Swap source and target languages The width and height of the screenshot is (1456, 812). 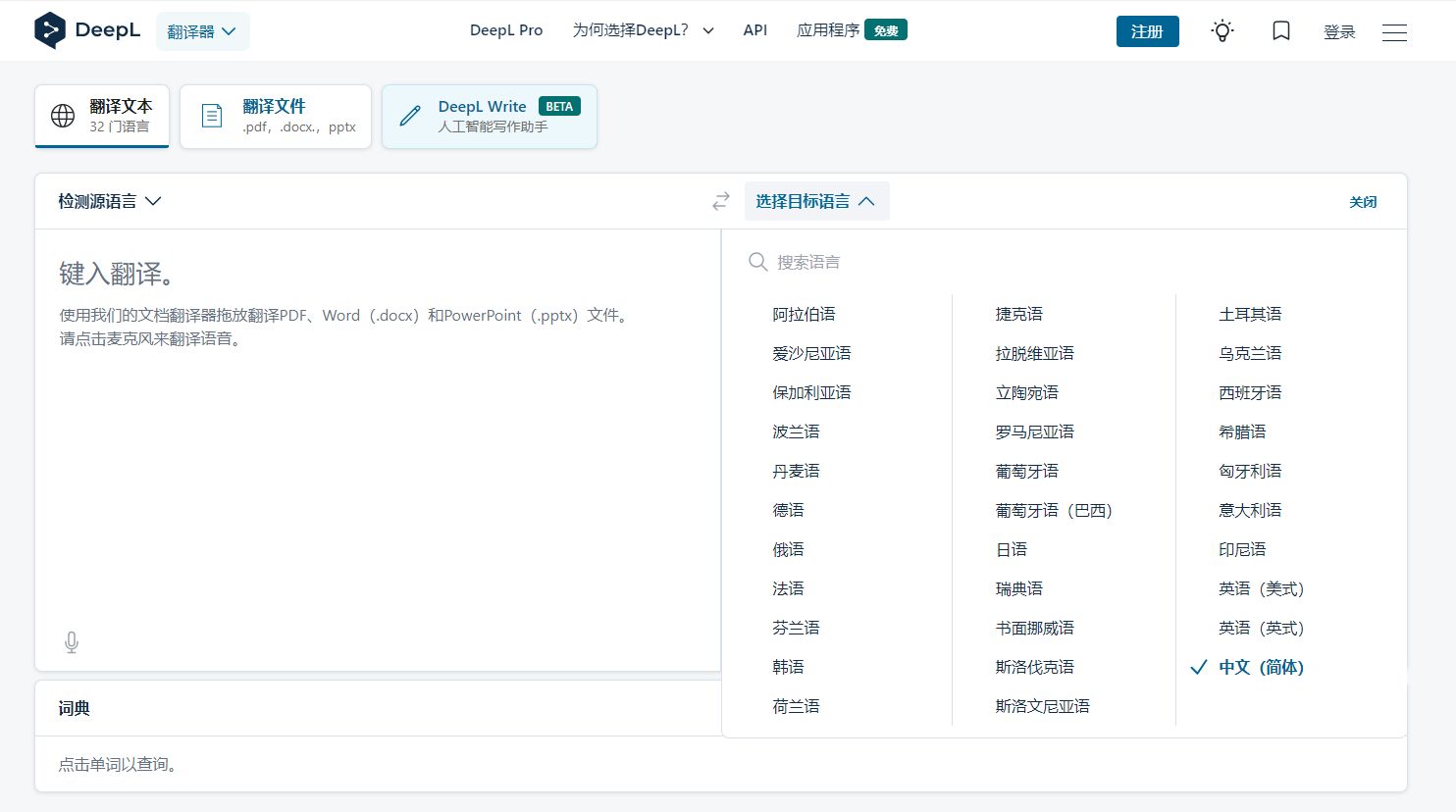[x=721, y=201]
